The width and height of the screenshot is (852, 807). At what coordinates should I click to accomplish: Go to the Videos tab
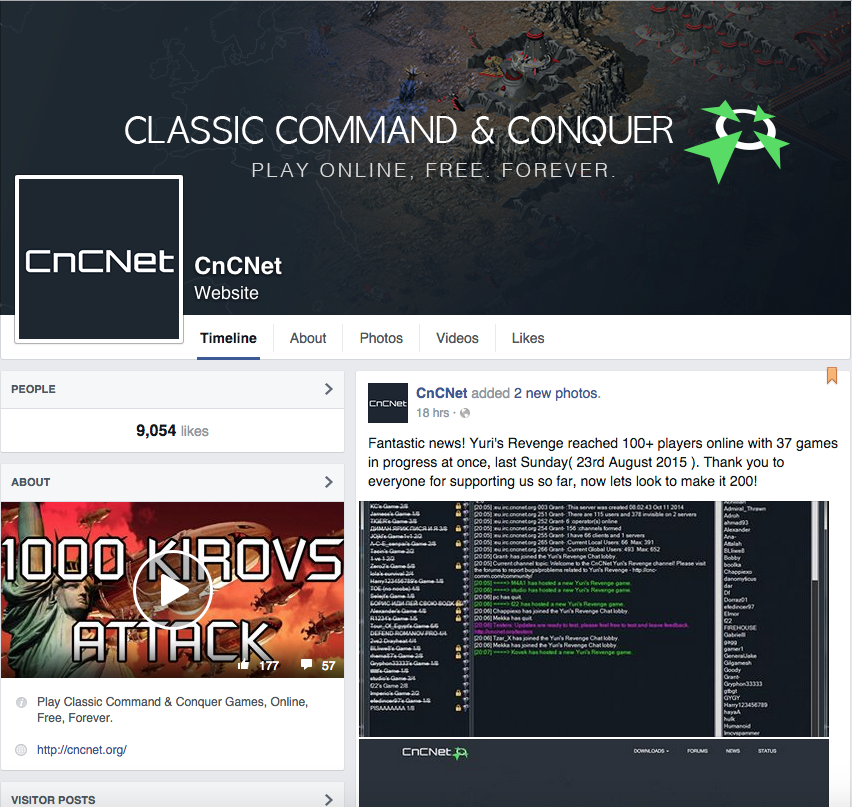(457, 338)
